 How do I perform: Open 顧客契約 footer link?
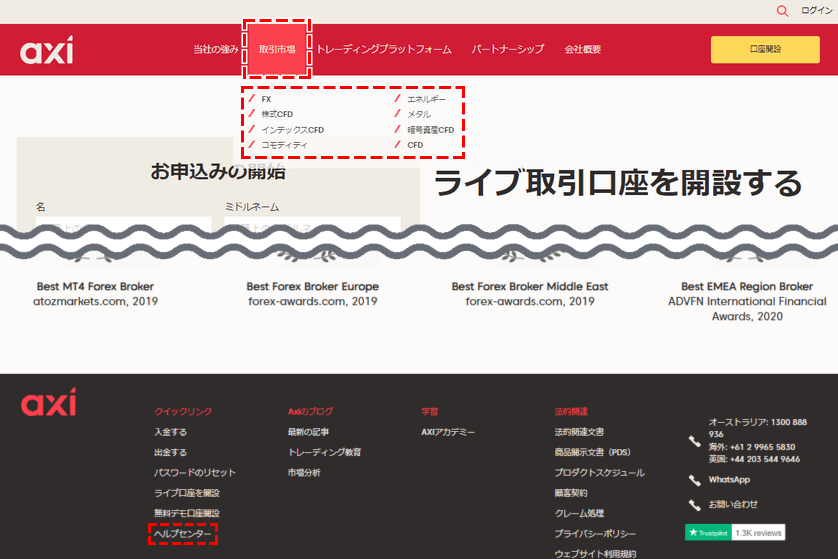(x=571, y=493)
